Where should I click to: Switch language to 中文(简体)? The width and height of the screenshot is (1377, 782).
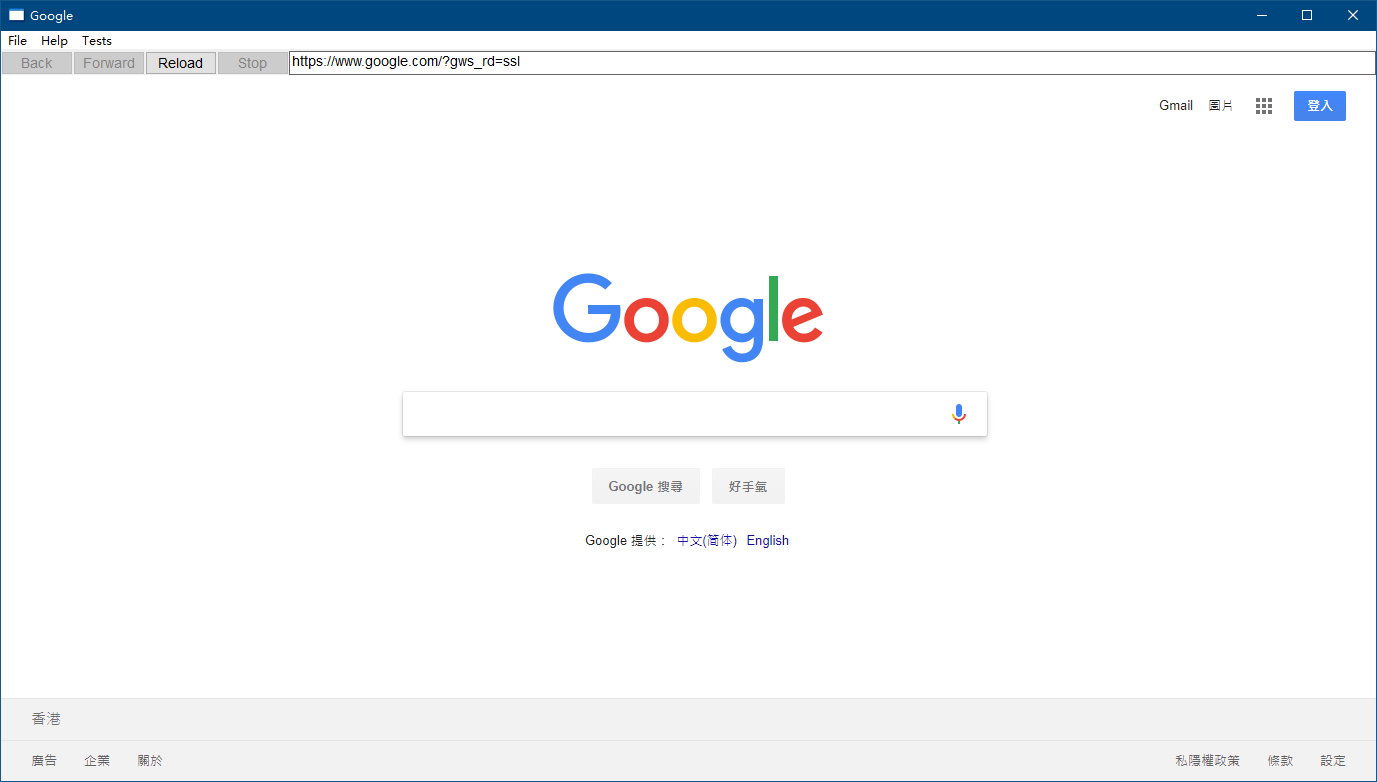point(707,541)
